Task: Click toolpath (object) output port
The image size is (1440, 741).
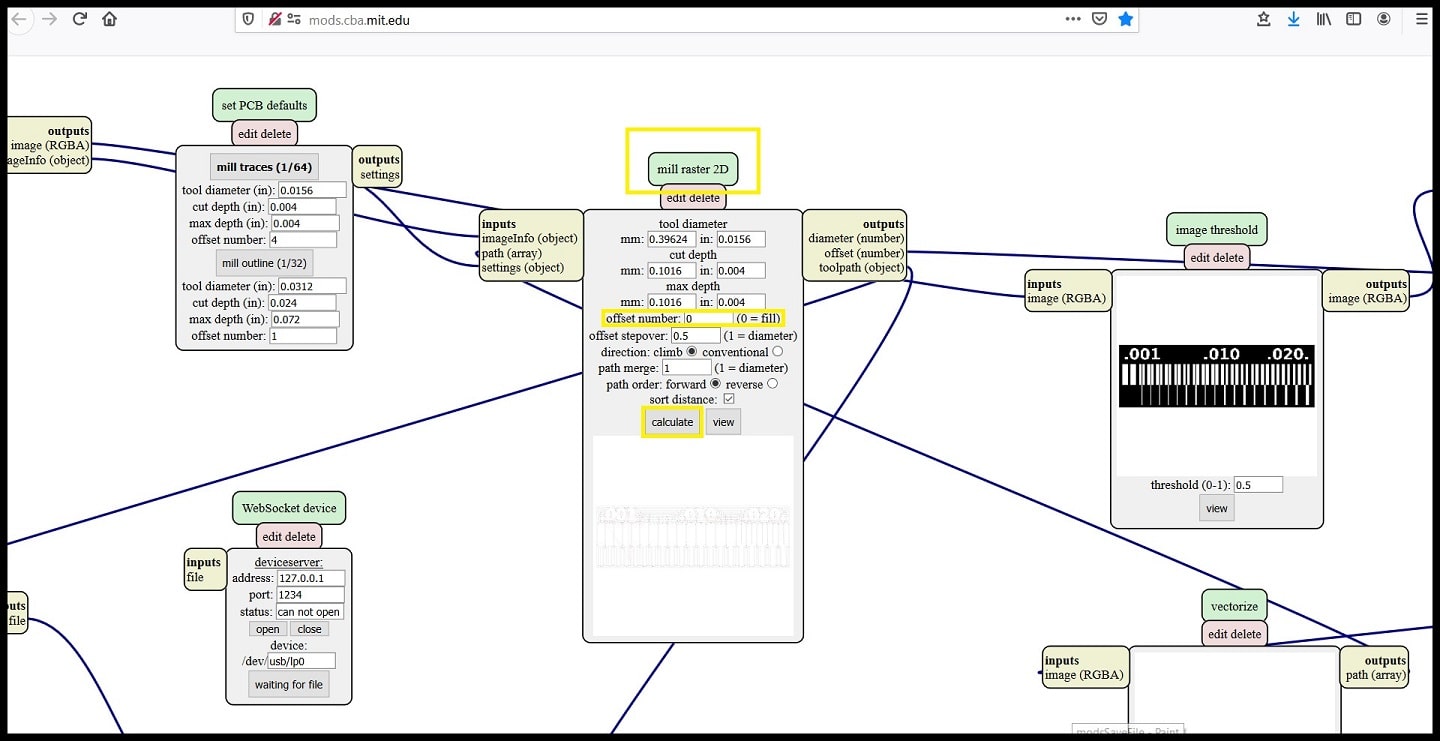Action: pos(862,267)
